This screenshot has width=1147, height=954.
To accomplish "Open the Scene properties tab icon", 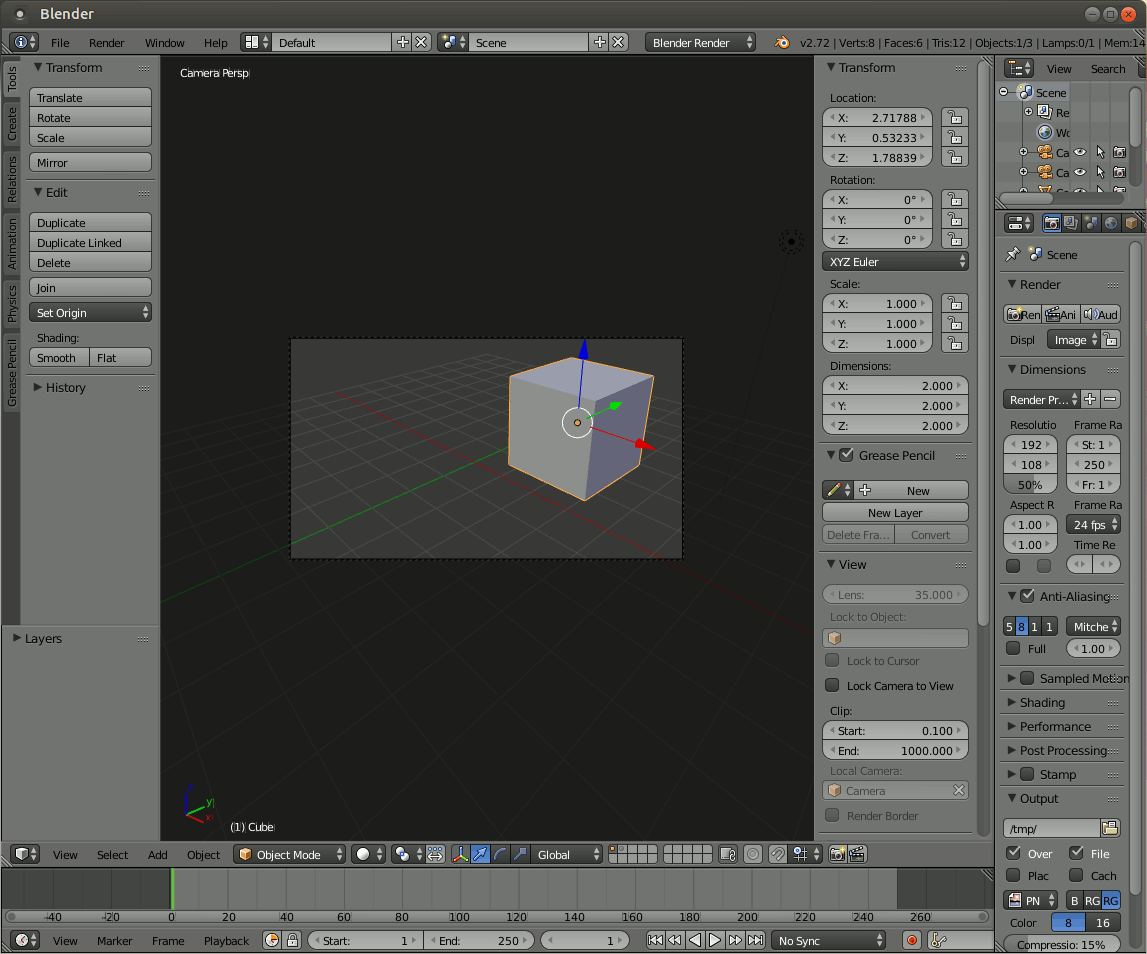I will 1091,223.
